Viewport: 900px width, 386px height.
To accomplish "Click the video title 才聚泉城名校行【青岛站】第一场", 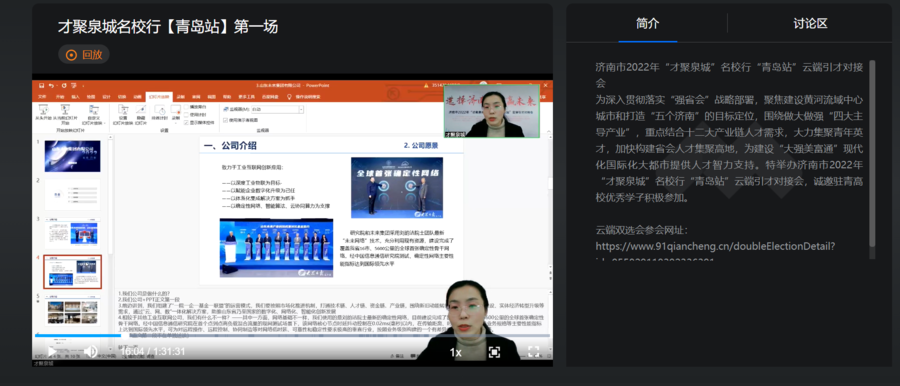I will click(x=168, y=26).
